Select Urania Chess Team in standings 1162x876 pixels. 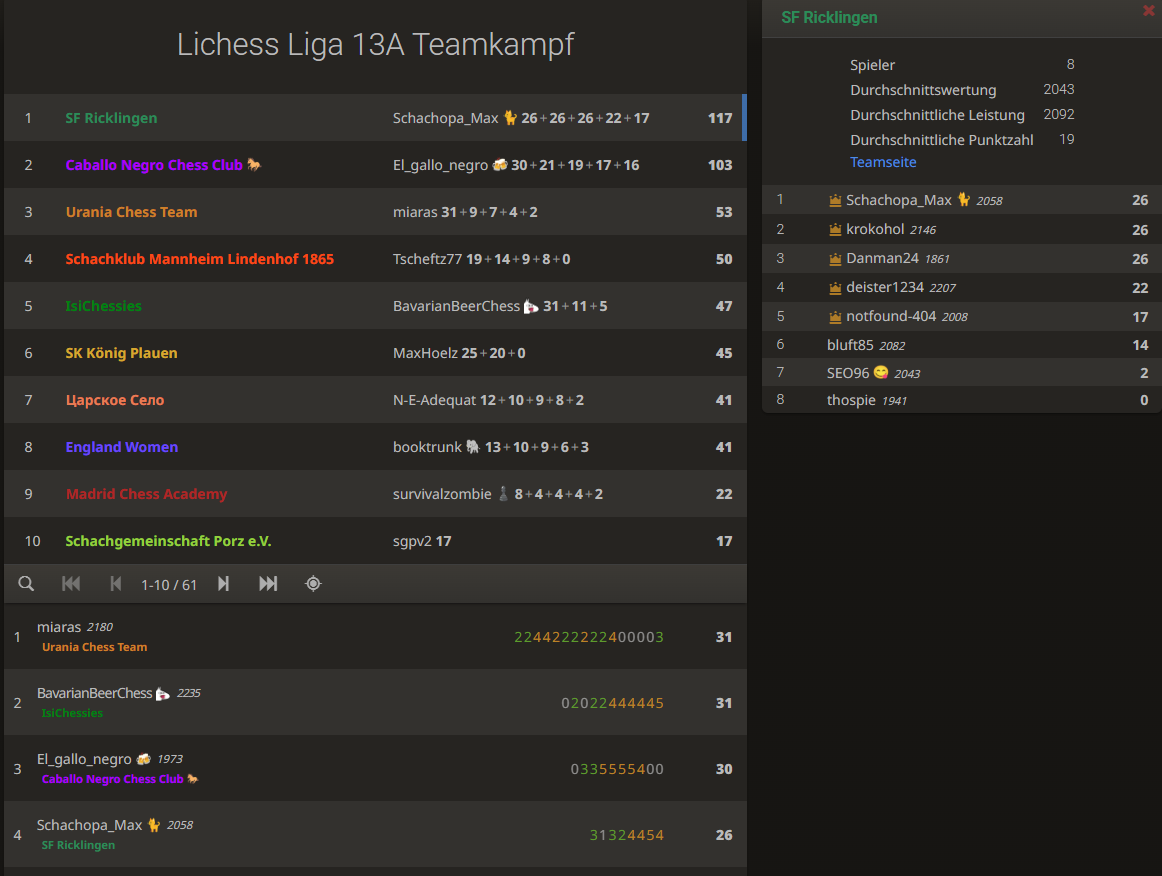[x=131, y=212]
